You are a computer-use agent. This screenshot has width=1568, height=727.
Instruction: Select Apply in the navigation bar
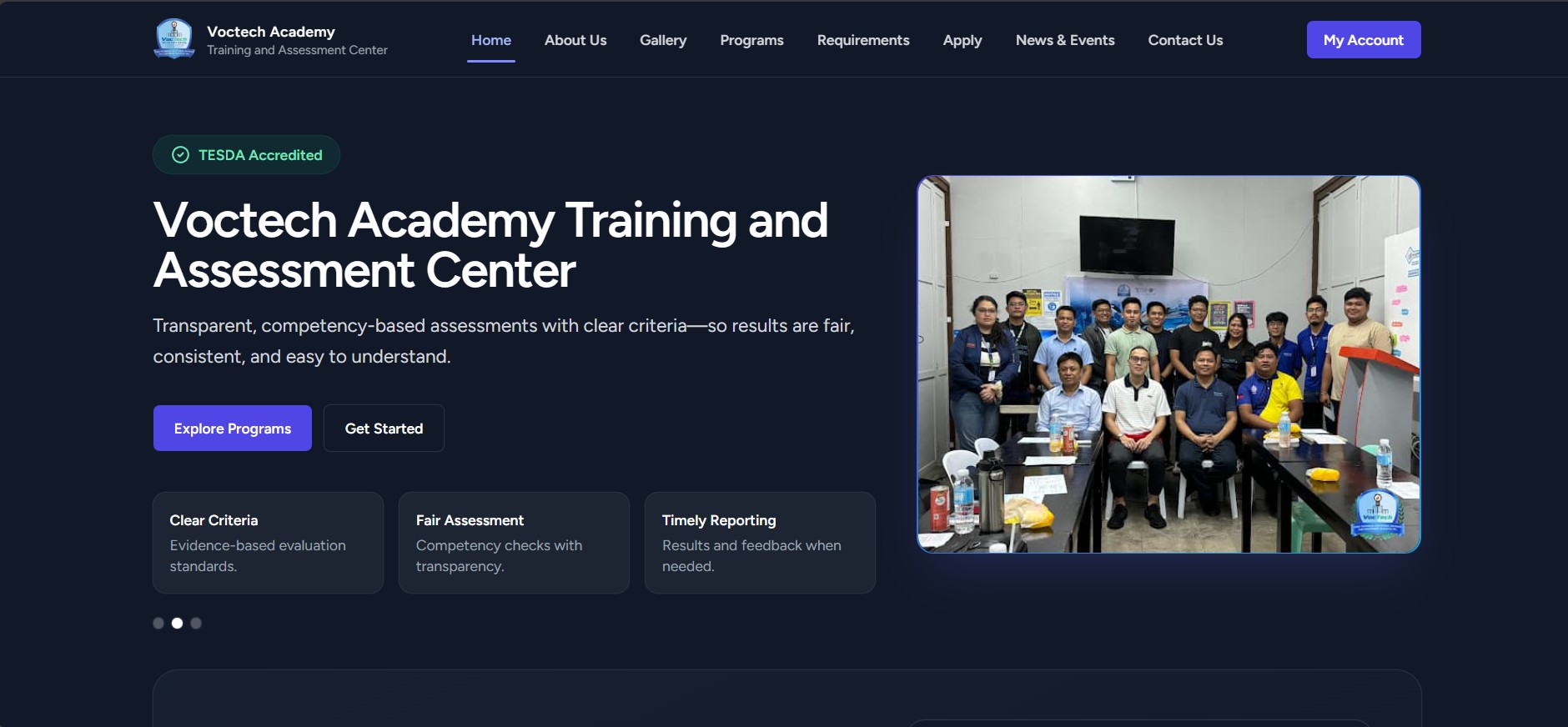[x=962, y=40]
